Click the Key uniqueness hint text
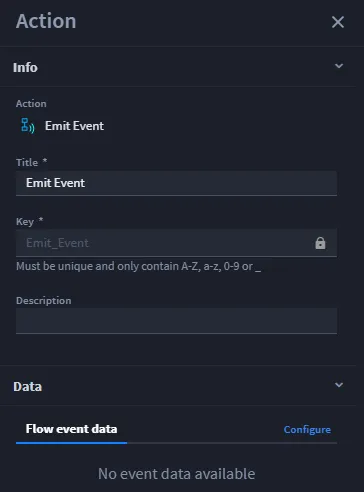Screen dimensions: 364x492 coord(138,266)
